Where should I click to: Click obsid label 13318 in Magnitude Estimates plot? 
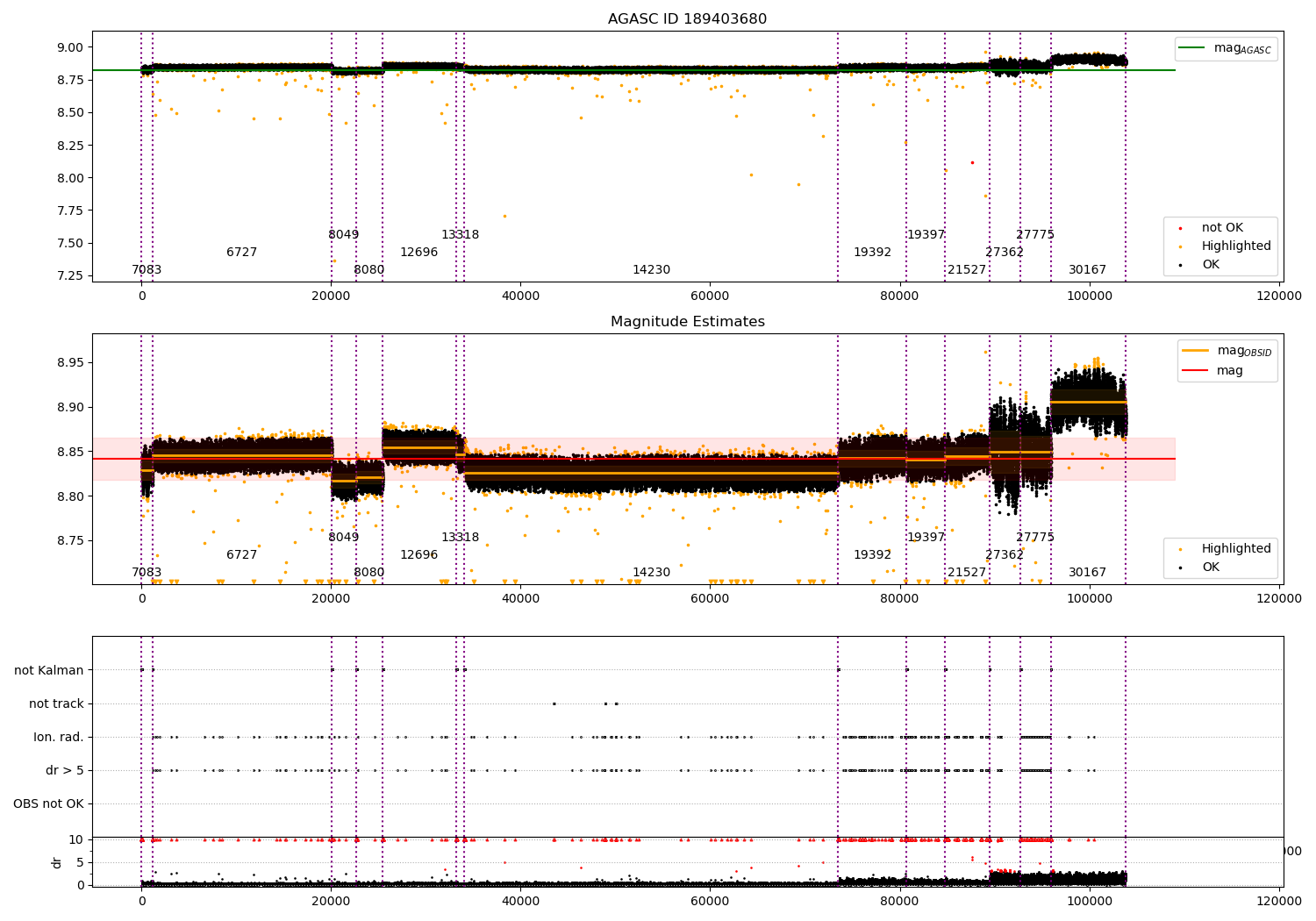[461, 538]
